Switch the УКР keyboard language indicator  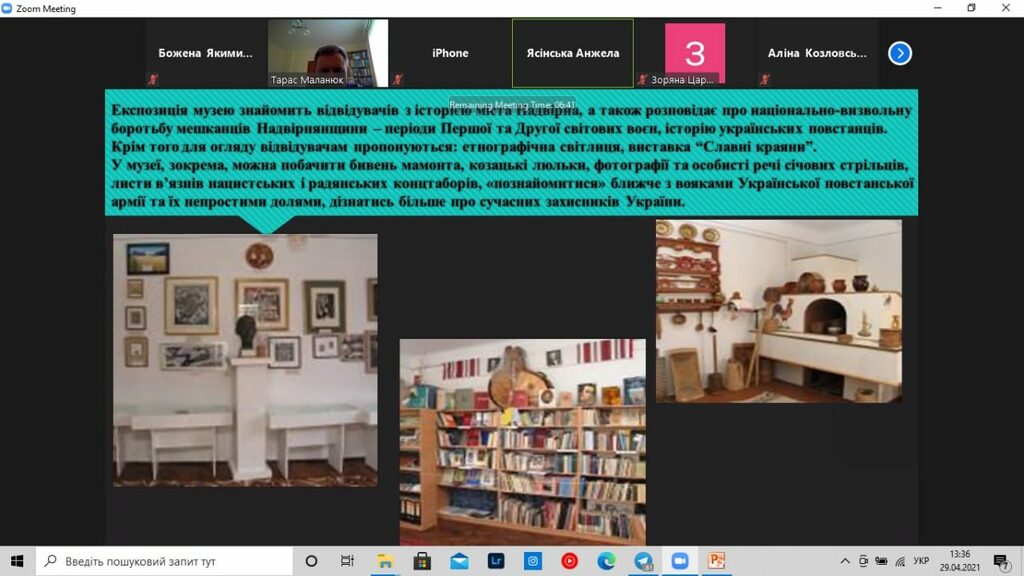coord(921,561)
